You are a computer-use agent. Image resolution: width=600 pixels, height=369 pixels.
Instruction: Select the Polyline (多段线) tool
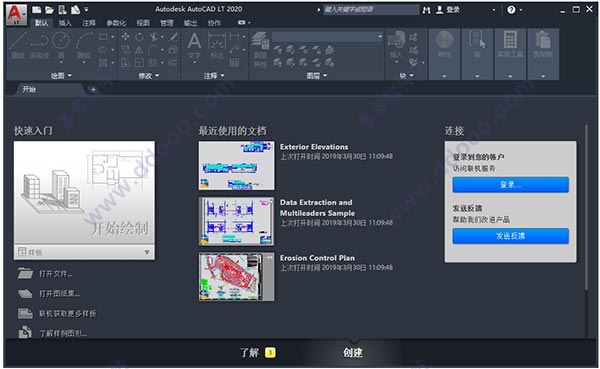(39, 45)
